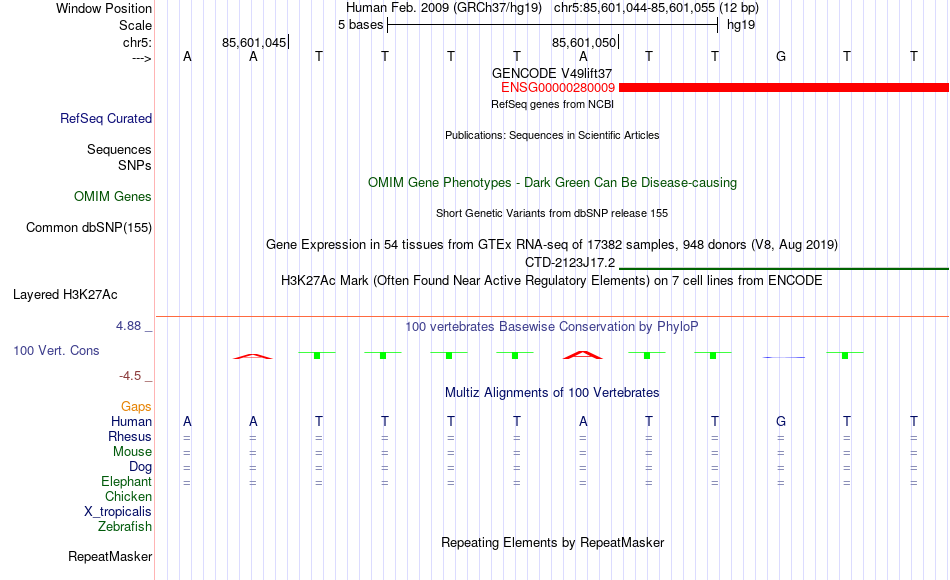Click the Gene Expression GTEx track title

(x=552, y=245)
